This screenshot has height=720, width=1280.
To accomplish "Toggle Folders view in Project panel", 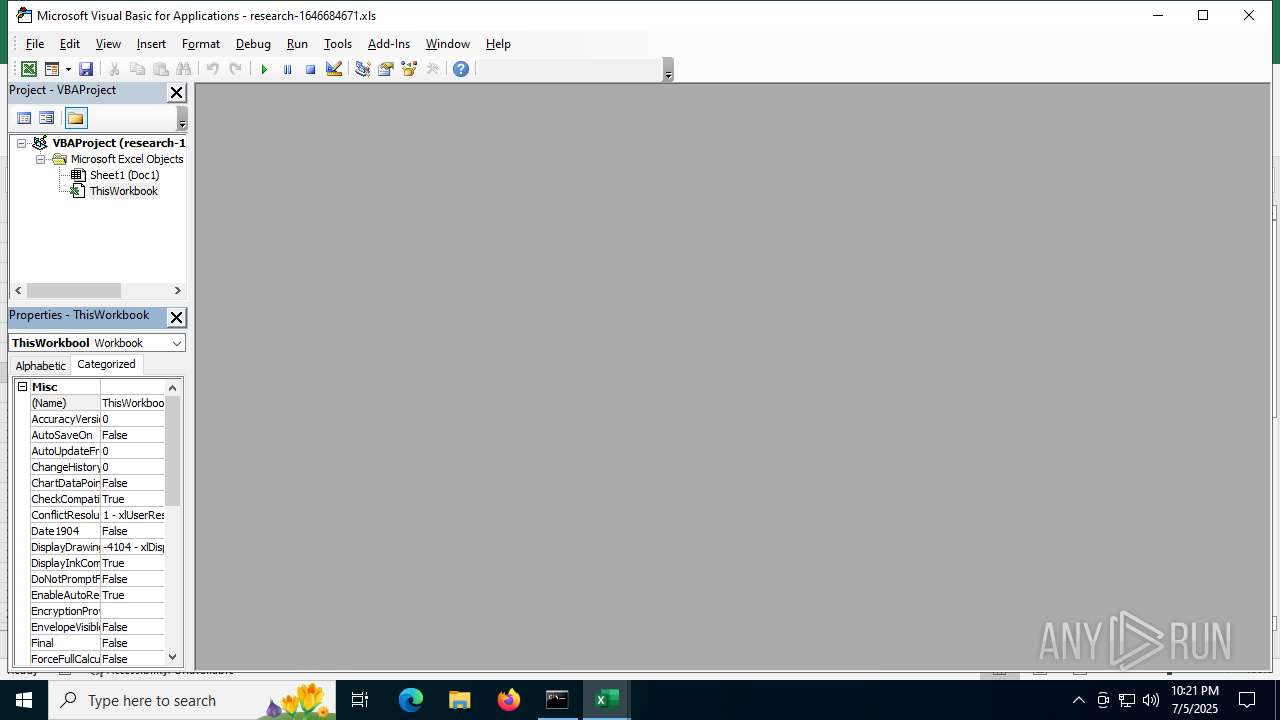I will point(76,118).
